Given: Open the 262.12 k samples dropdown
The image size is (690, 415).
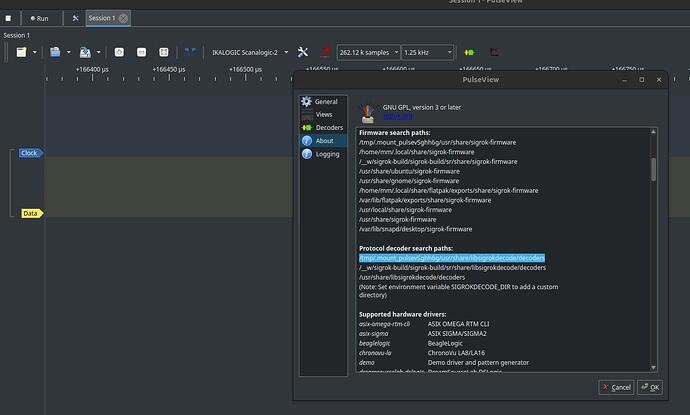Looking at the screenshot, I should click(368, 52).
